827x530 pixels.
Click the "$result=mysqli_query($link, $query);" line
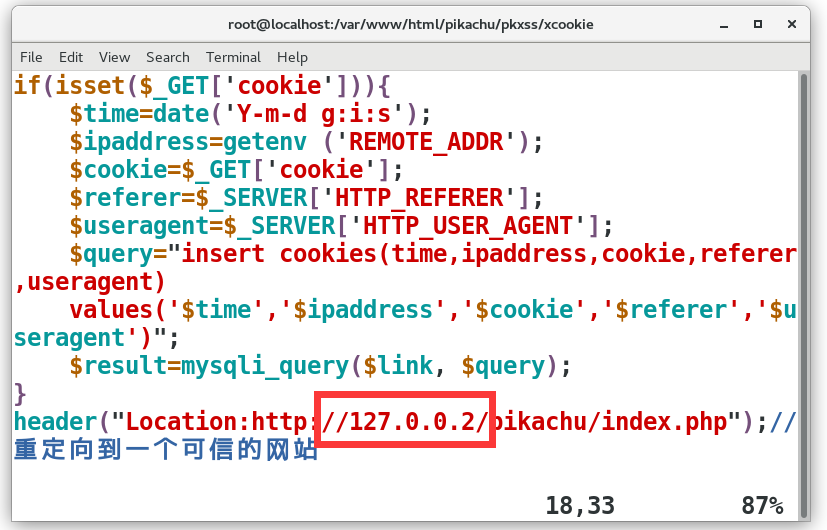point(320,365)
